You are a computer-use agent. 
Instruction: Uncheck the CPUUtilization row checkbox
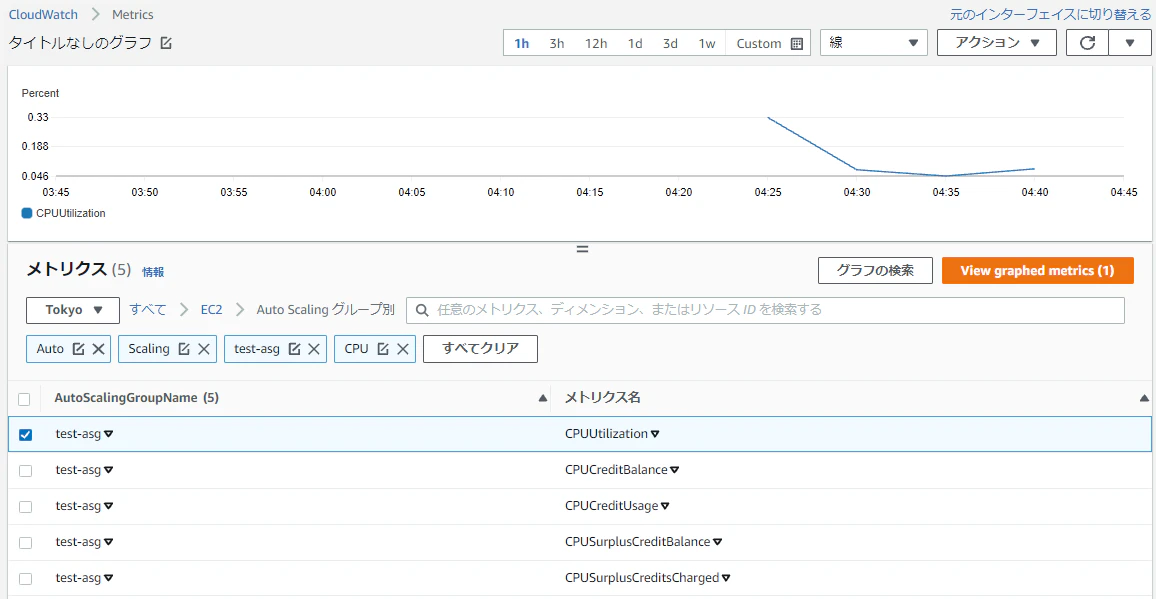click(25, 434)
